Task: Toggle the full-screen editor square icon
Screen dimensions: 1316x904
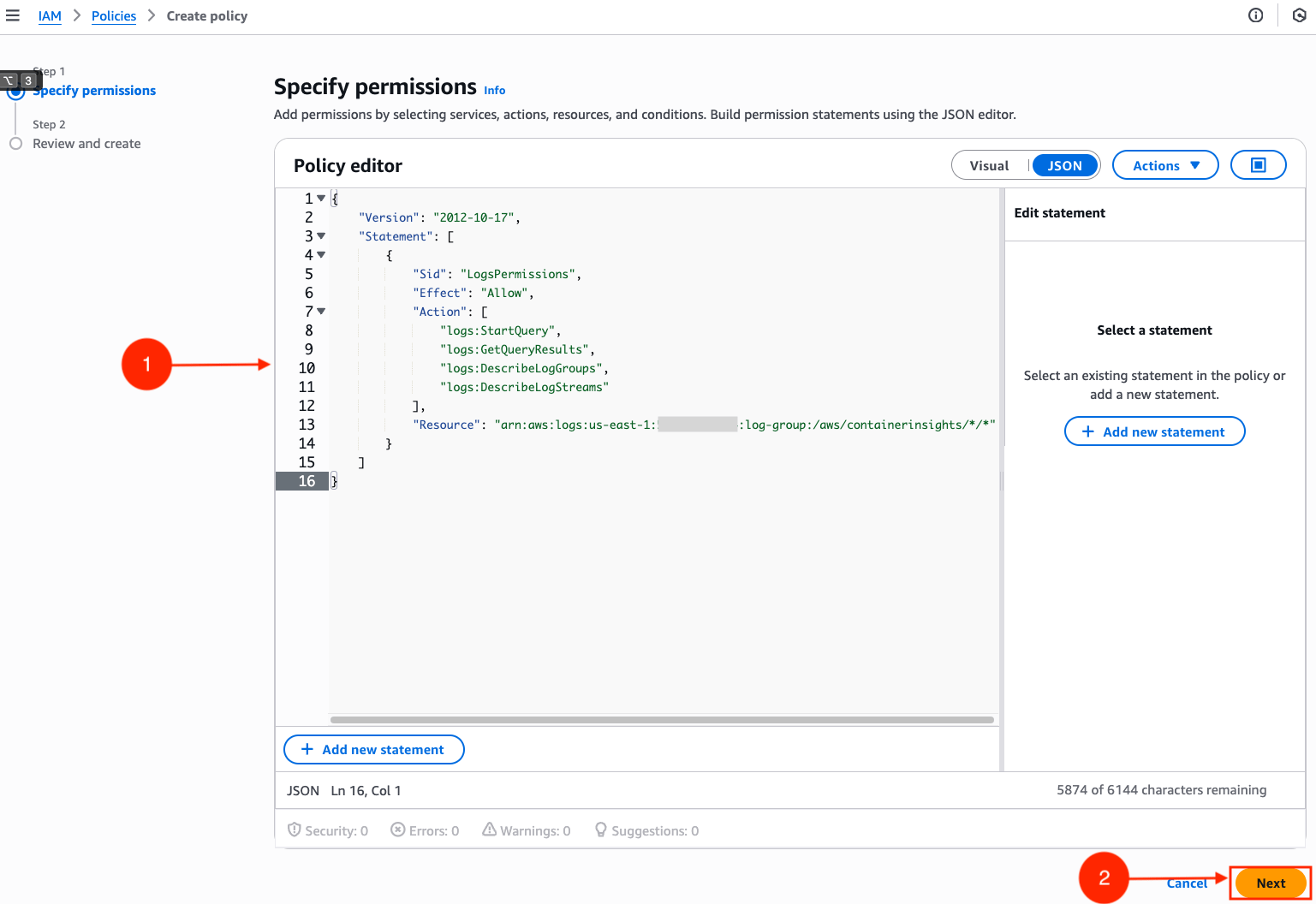Action: [1258, 165]
